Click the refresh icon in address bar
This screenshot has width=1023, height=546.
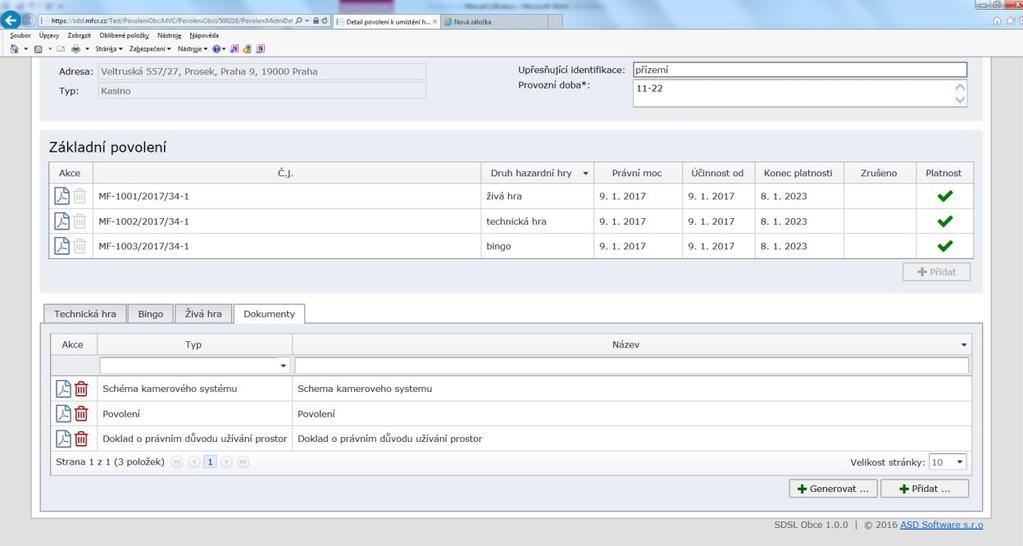pos(324,21)
